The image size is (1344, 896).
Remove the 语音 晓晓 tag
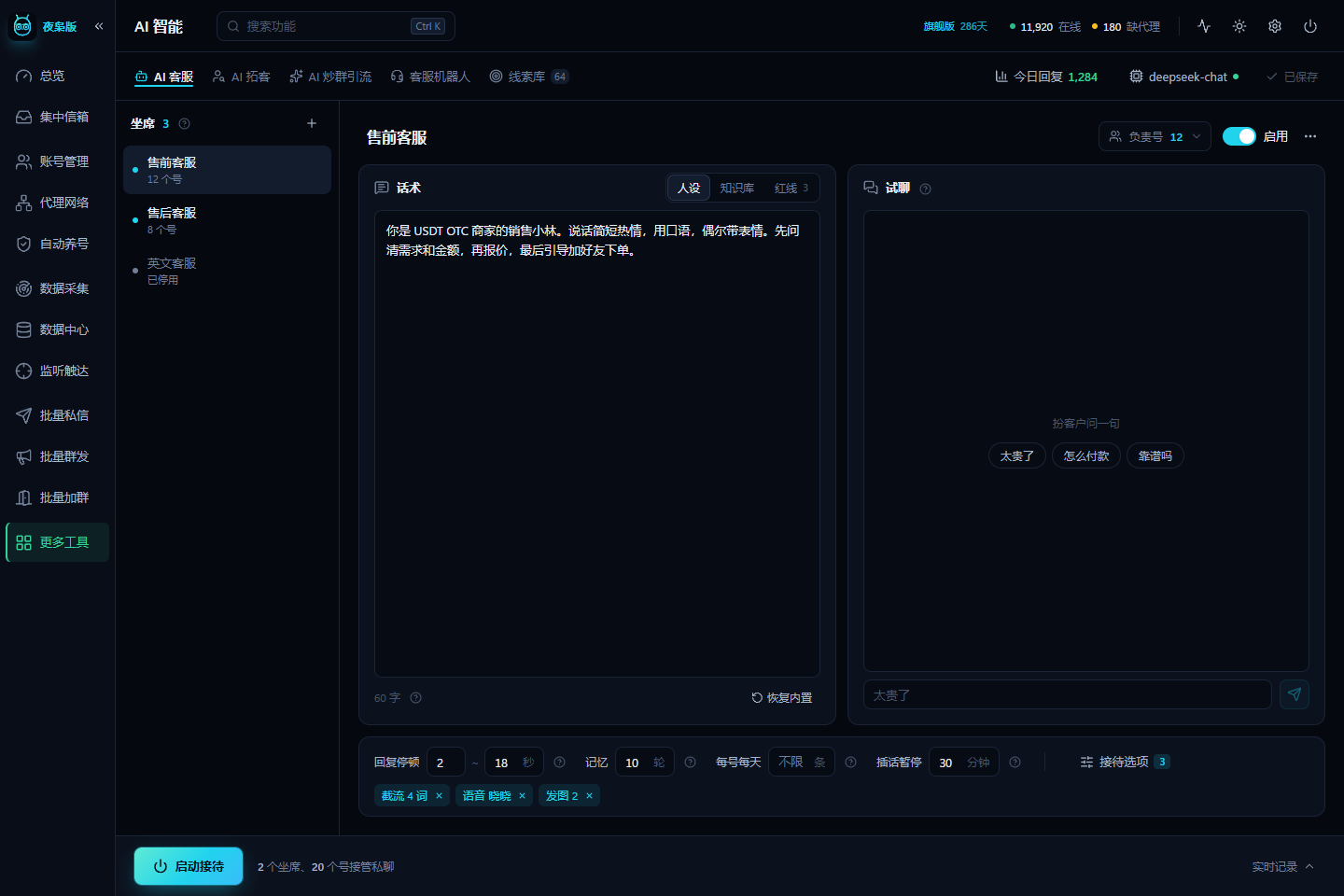pos(522,796)
